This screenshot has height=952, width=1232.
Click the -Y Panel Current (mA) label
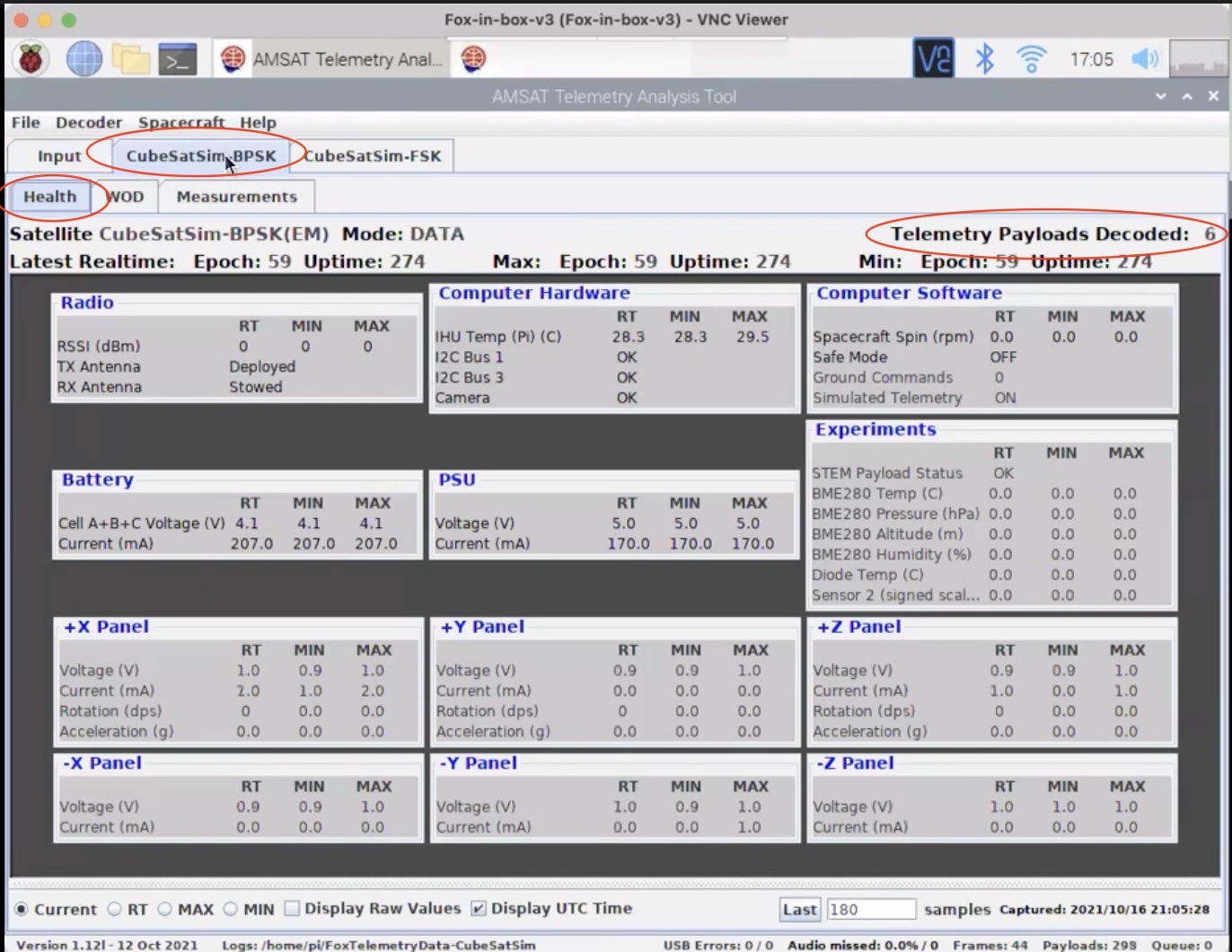pos(483,827)
